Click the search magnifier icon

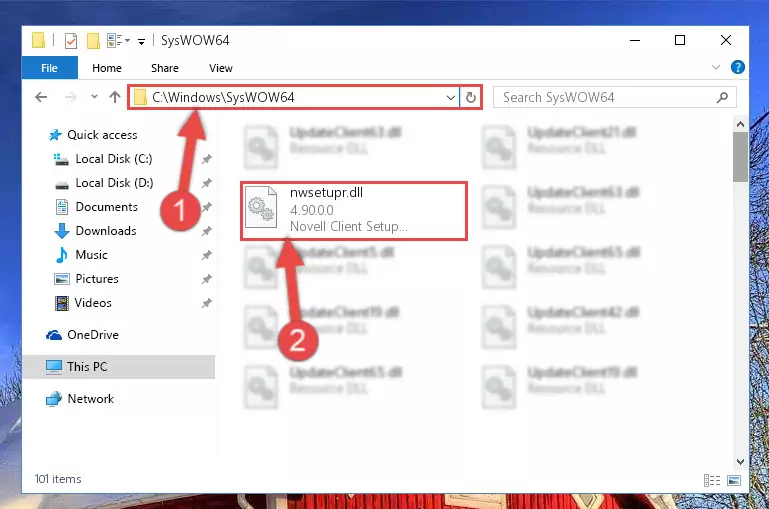tap(722, 98)
